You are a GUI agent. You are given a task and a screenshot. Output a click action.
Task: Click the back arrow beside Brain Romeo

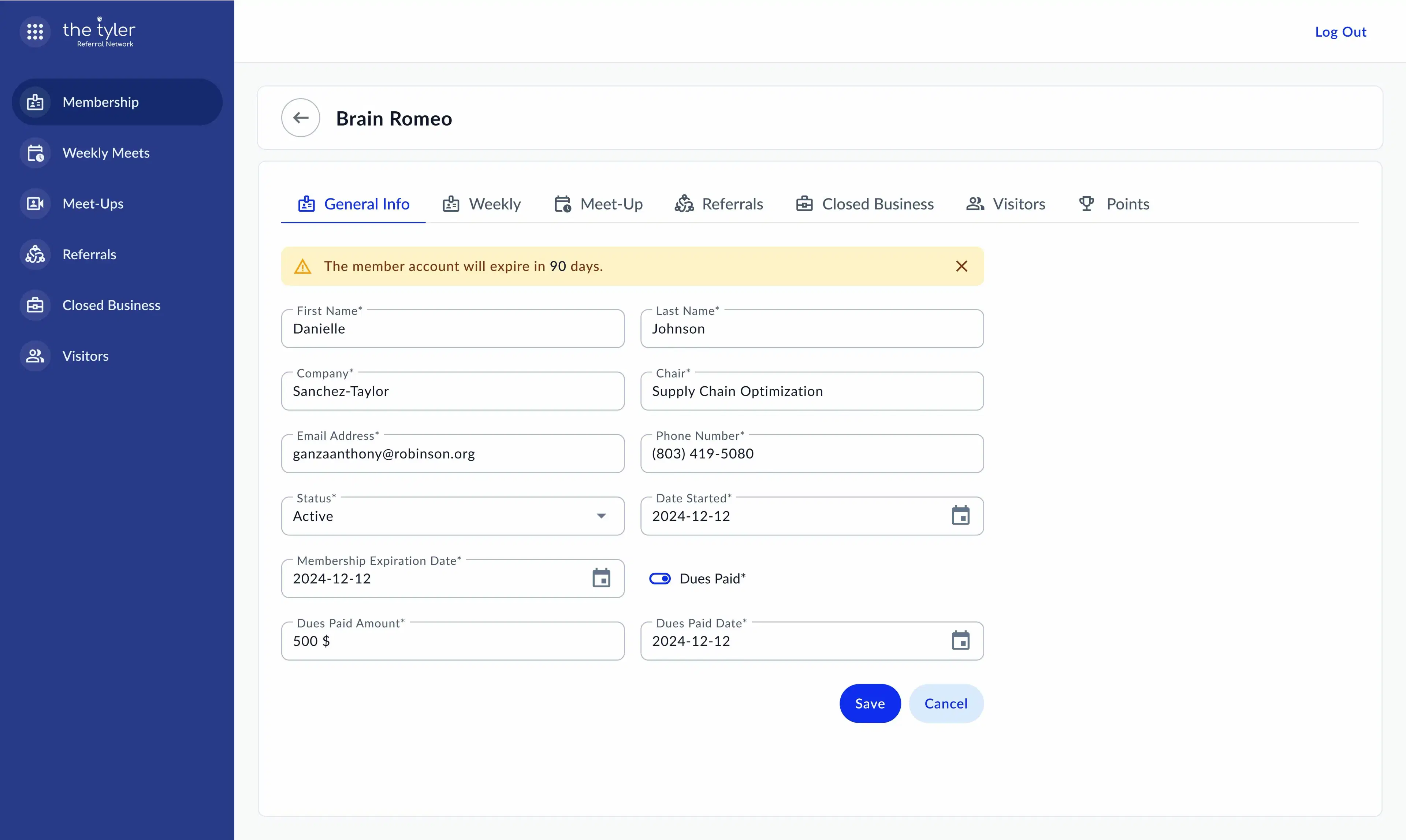coord(301,118)
